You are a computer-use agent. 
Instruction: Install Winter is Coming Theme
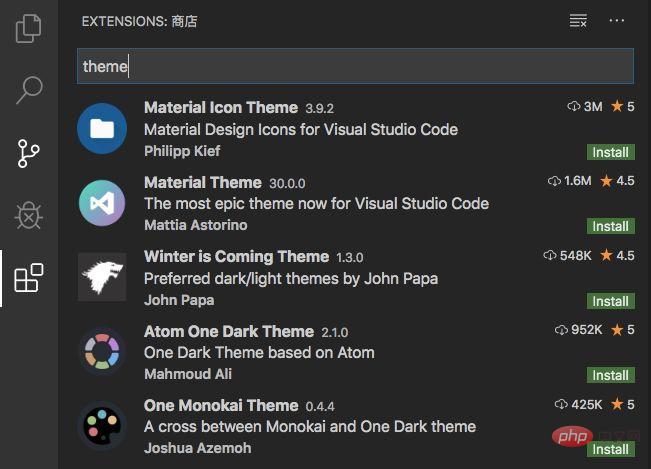(609, 301)
